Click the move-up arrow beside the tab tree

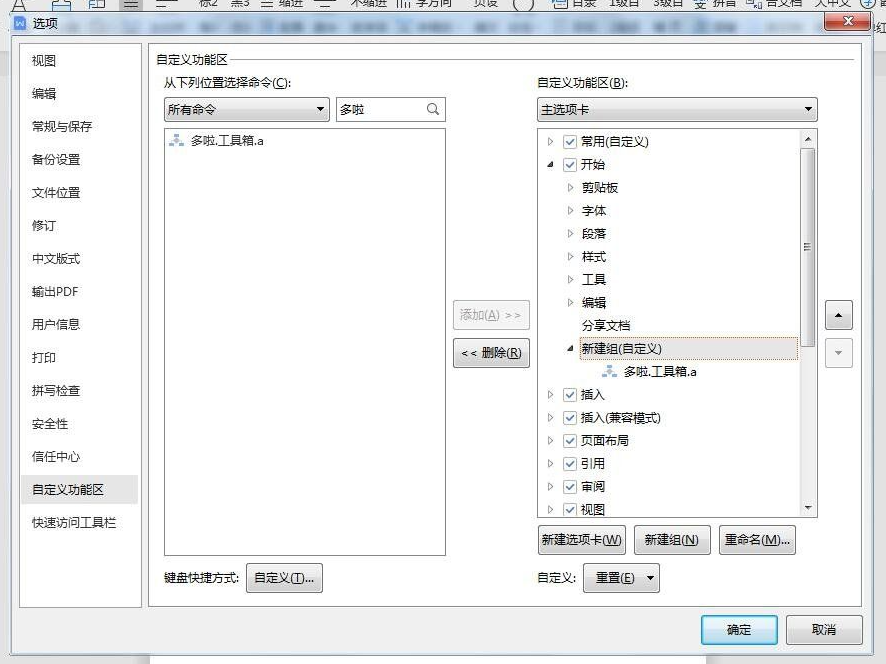(x=838, y=315)
